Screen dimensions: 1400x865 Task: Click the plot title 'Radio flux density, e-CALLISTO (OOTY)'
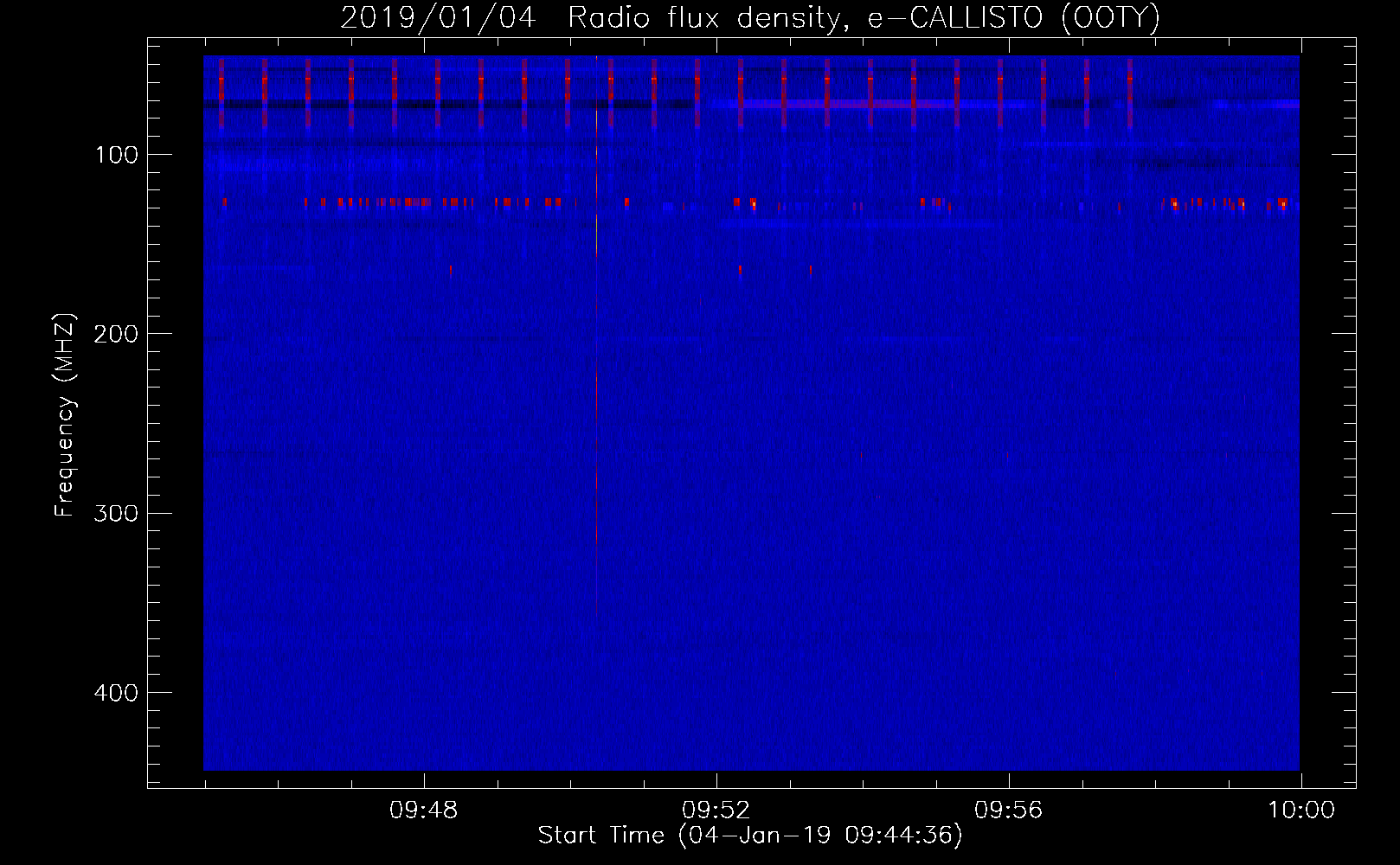click(864, 18)
